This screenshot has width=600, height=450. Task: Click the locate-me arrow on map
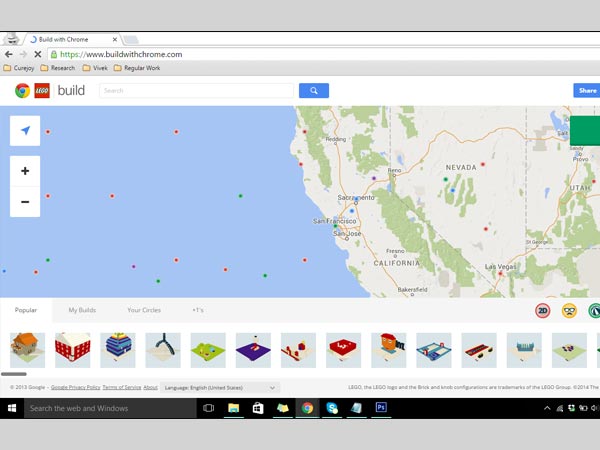pyautogui.click(x=25, y=132)
